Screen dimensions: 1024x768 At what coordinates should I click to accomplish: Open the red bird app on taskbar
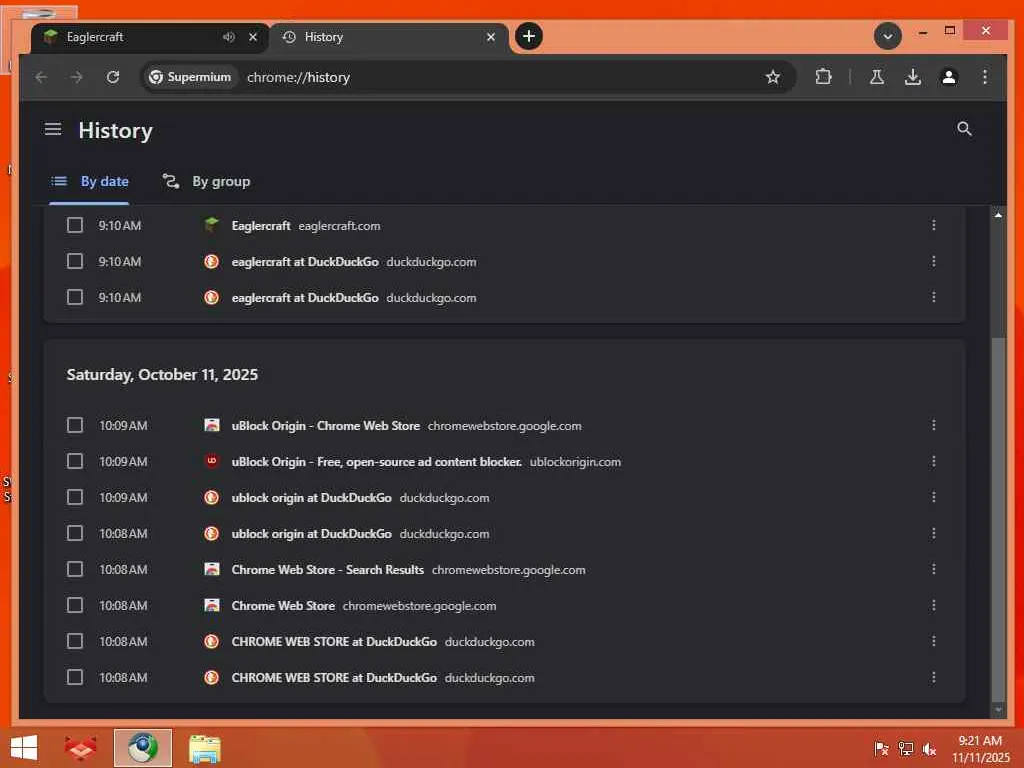(x=80, y=748)
